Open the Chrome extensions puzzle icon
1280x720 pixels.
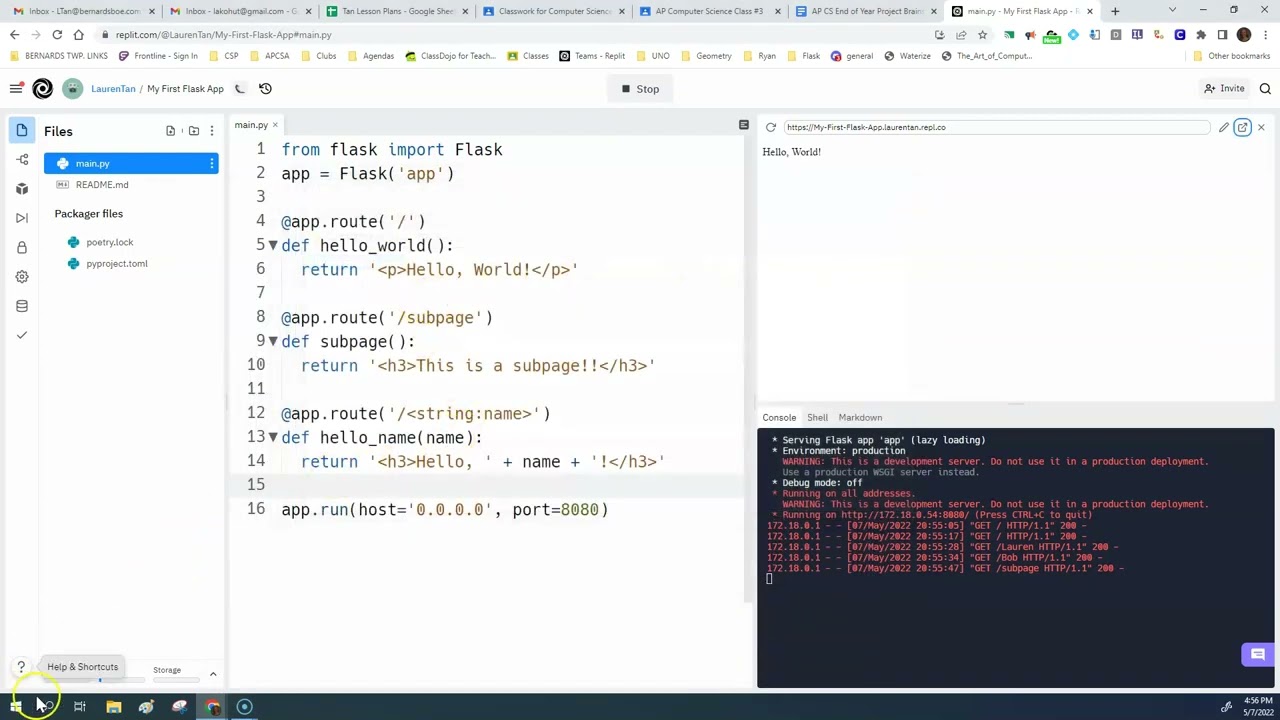(x=1201, y=35)
